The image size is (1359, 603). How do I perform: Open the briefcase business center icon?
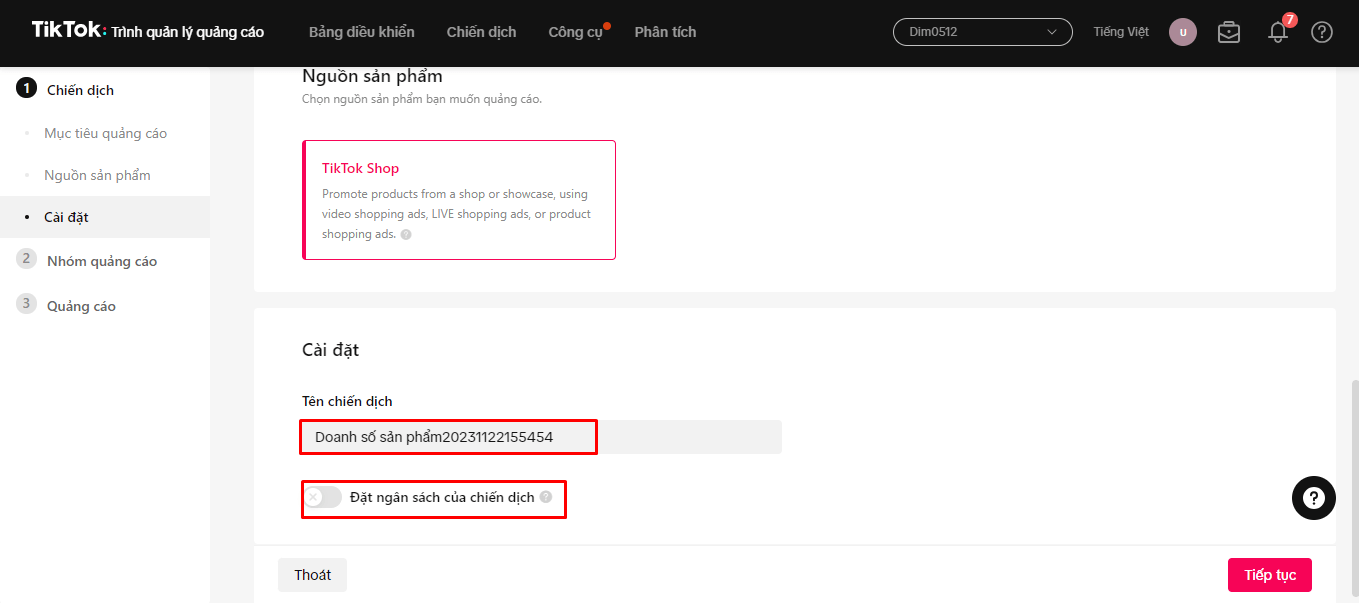tap(1229, 32)
